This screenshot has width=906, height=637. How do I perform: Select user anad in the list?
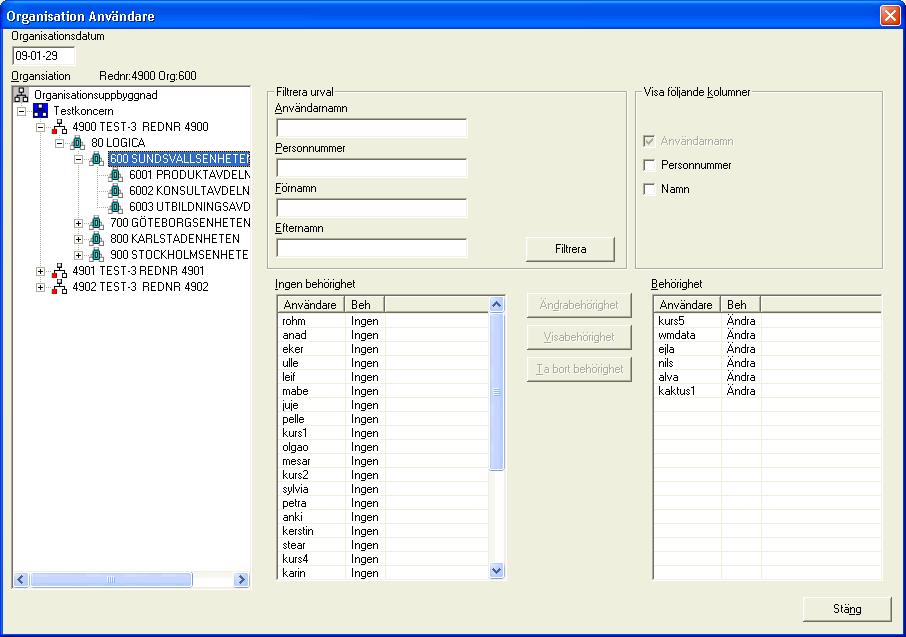coord(294,335)
